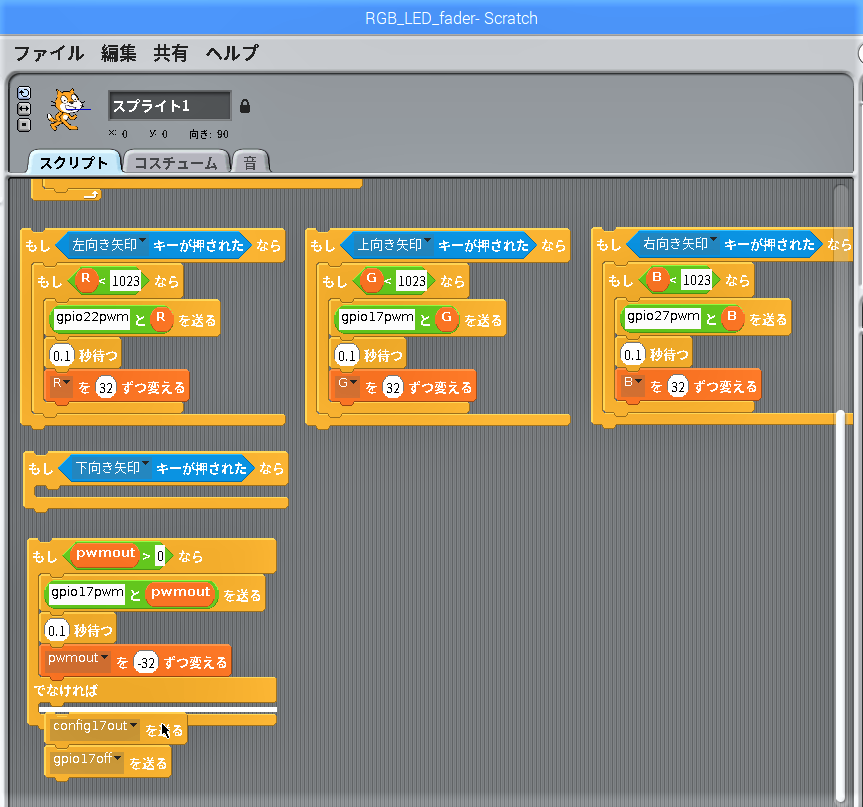863x807 pixels.
Task: Select the B variable reporter in join block
Action: (732, 317)
